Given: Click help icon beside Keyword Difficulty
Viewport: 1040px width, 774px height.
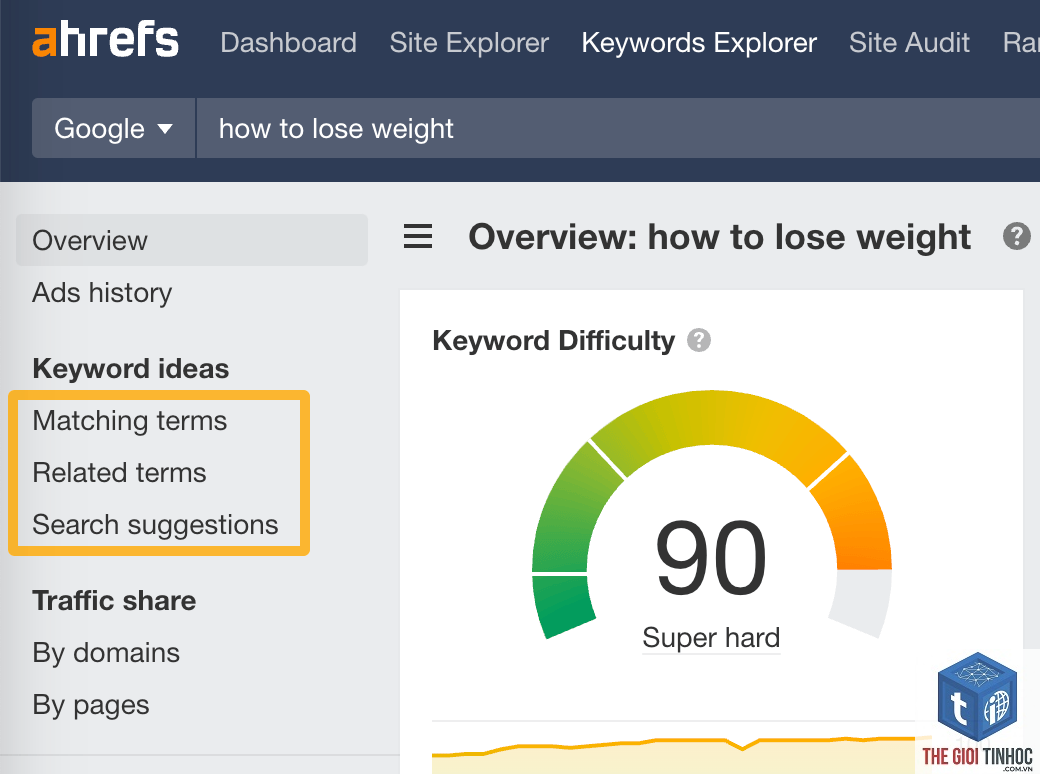Looking at the screenshot, I should point(698,340).
